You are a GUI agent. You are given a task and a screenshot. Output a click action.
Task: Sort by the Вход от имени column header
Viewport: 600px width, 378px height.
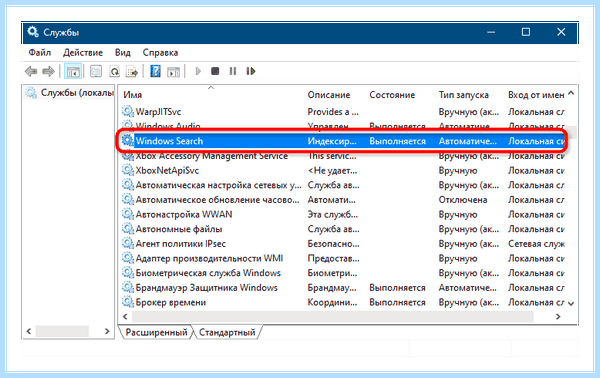coord(536,94)
